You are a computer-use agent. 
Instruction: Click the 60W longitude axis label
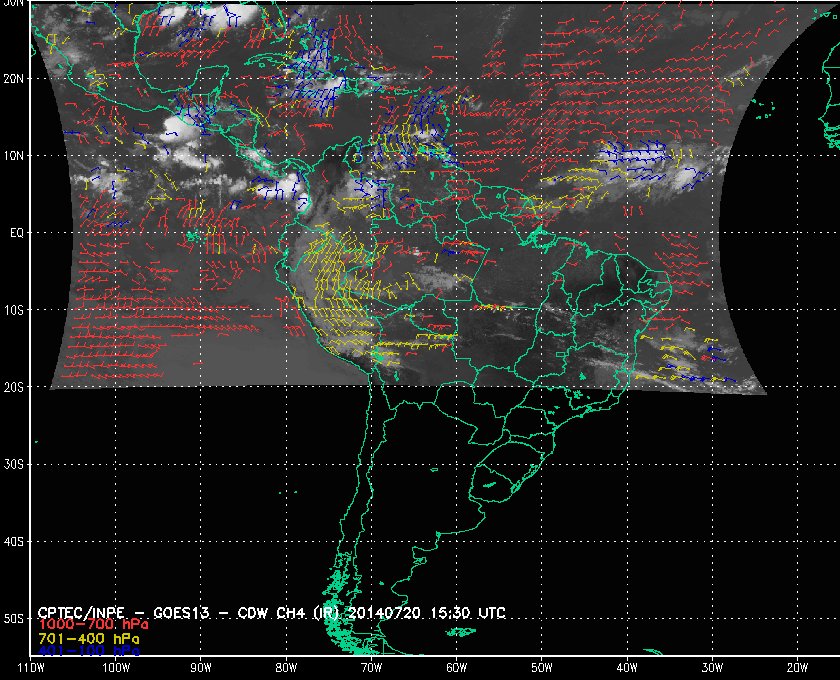456,667
